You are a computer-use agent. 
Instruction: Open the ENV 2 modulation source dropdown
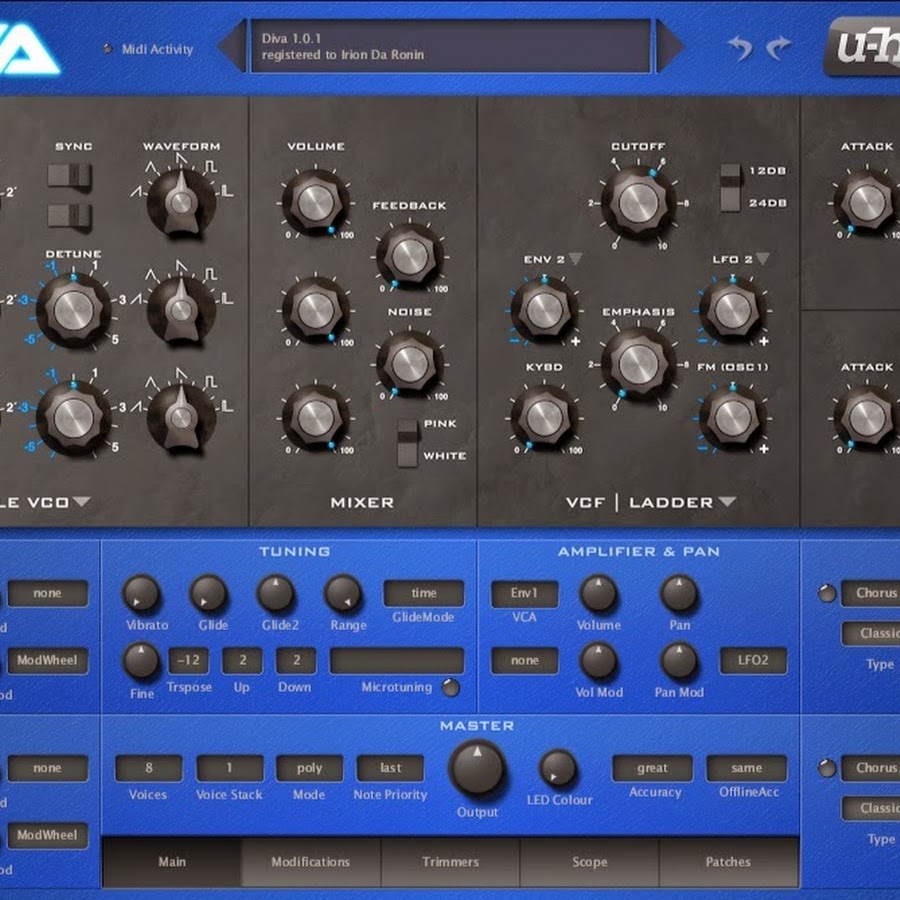(x=575, y=259)
